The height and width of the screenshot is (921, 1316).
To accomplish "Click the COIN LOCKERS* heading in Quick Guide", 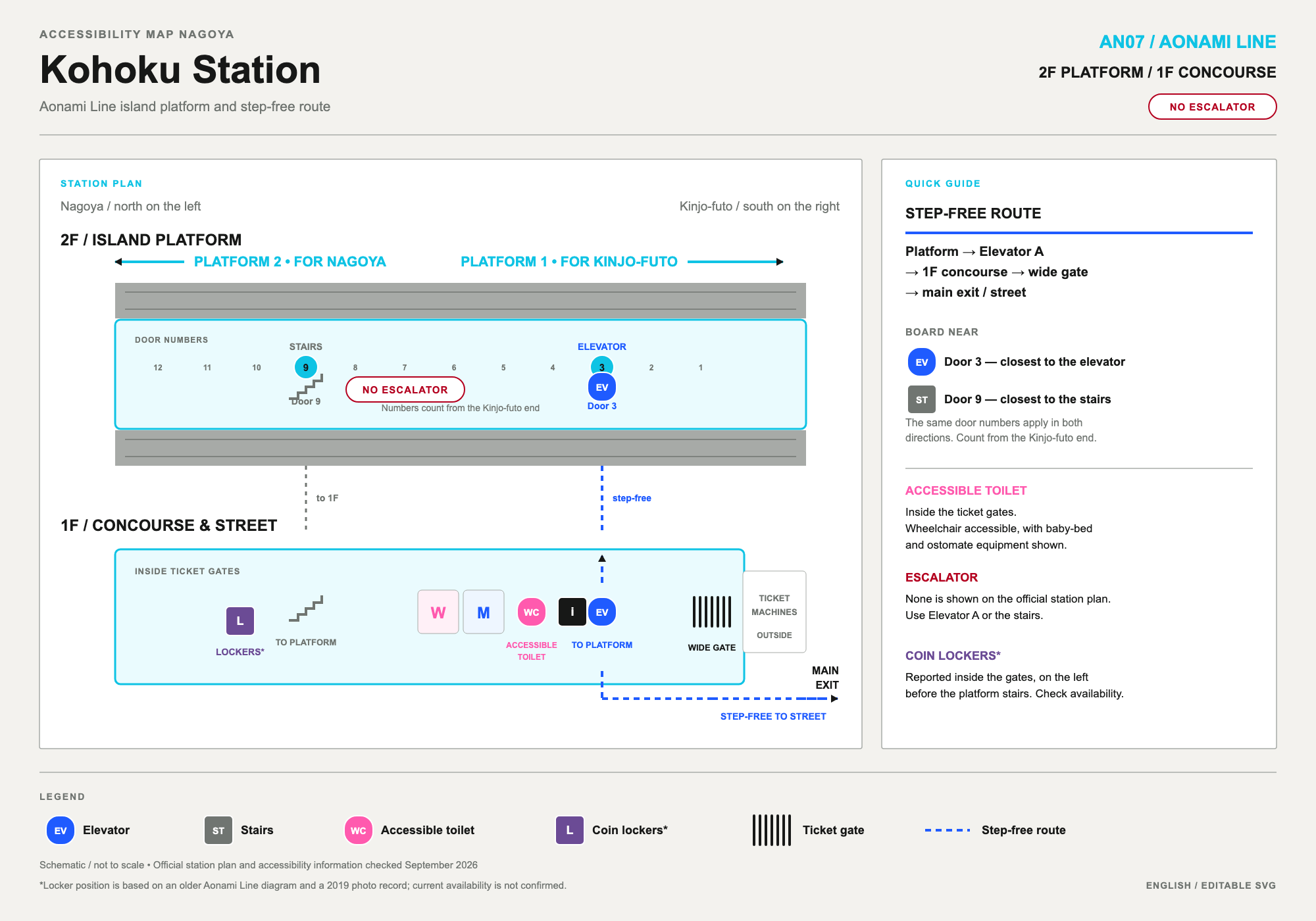I will tap(953, 656).
